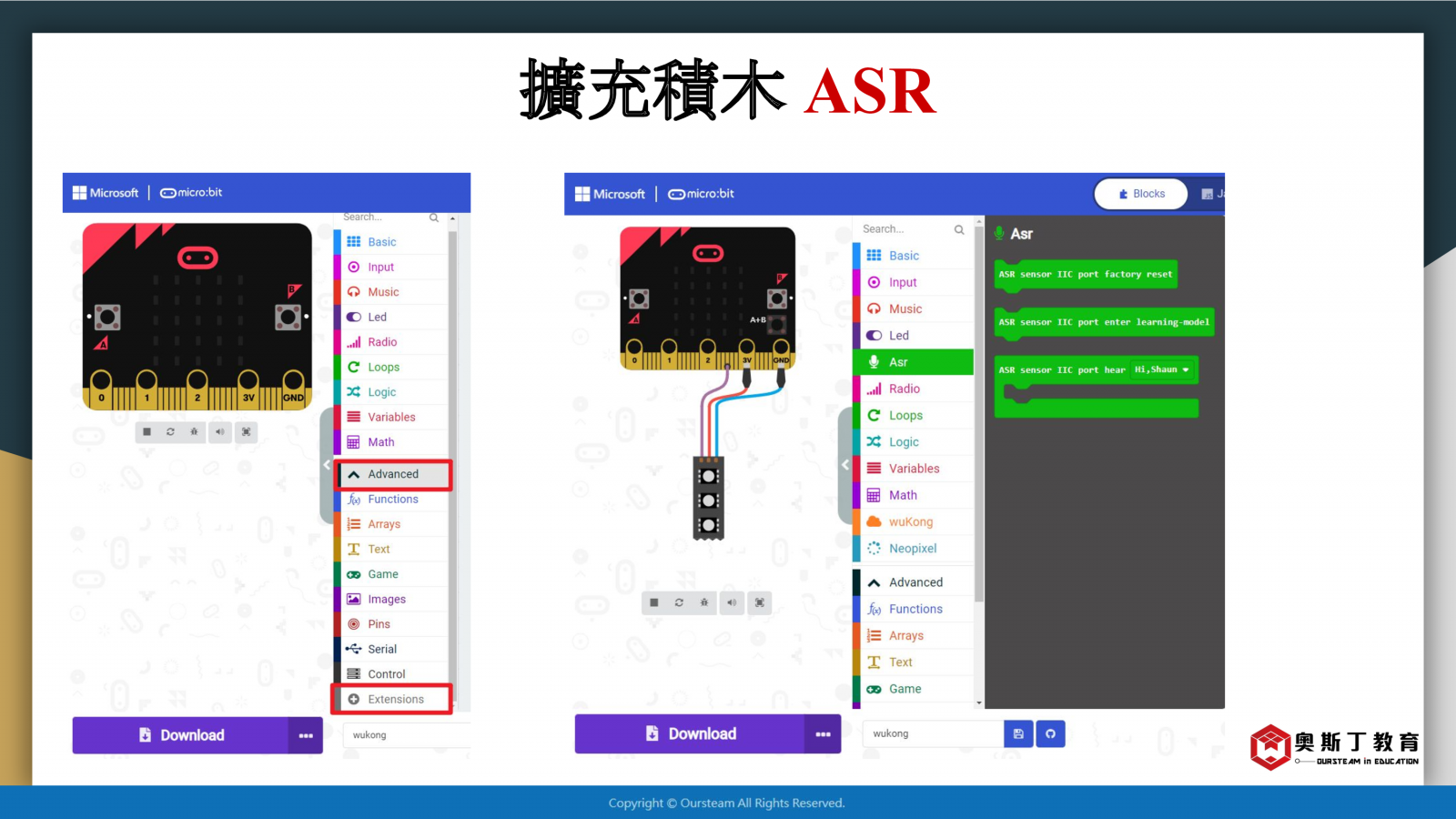Open Hi,Shaun dropdown in ASR hear block

[1162, 369]
